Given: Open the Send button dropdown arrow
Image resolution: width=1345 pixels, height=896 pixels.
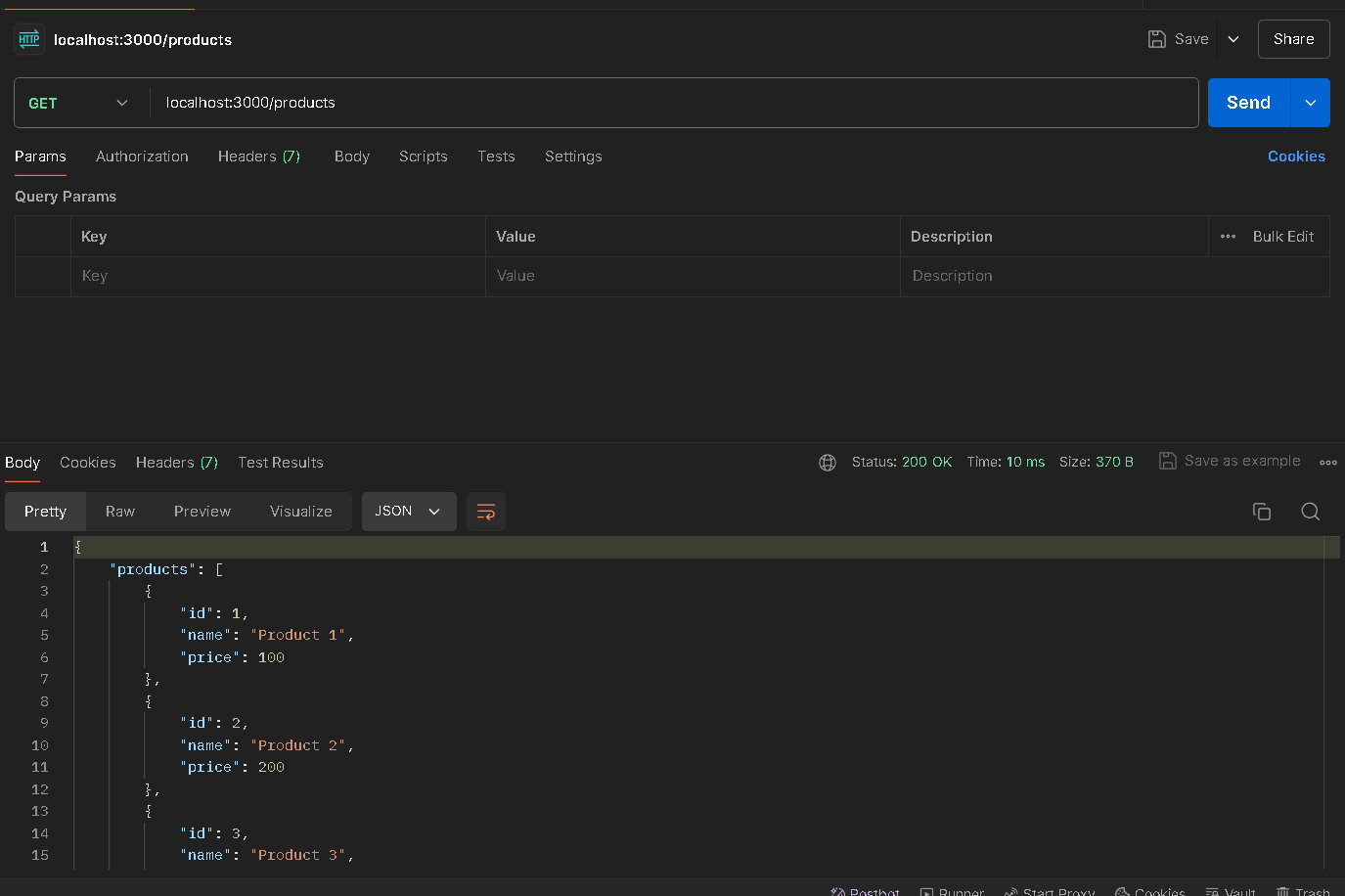Looking at the screenshot, I should click(x=1311, y=103).
